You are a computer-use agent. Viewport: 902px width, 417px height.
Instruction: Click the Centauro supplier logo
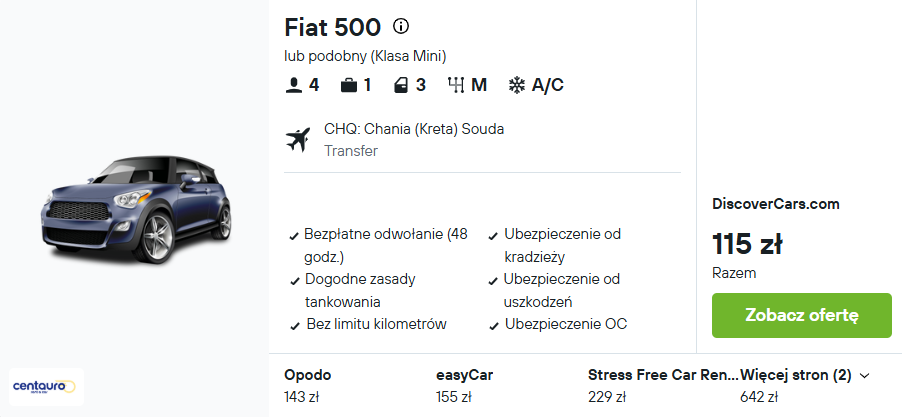click(x=47, y=387)
